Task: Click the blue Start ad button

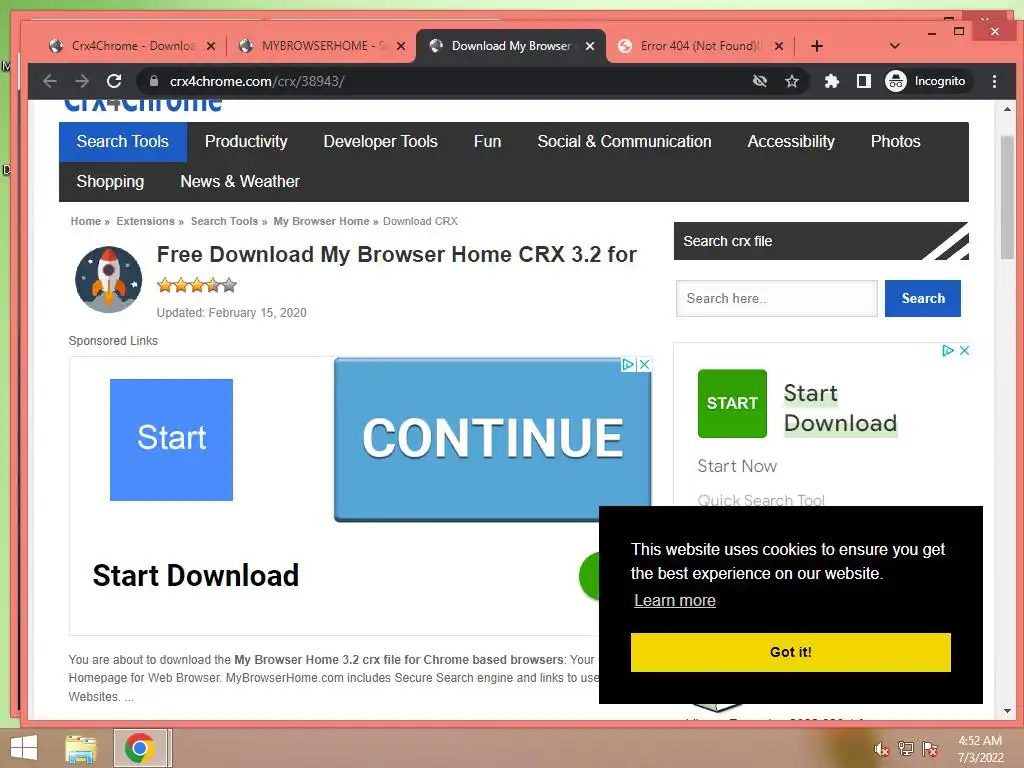Action: point(171,440)
